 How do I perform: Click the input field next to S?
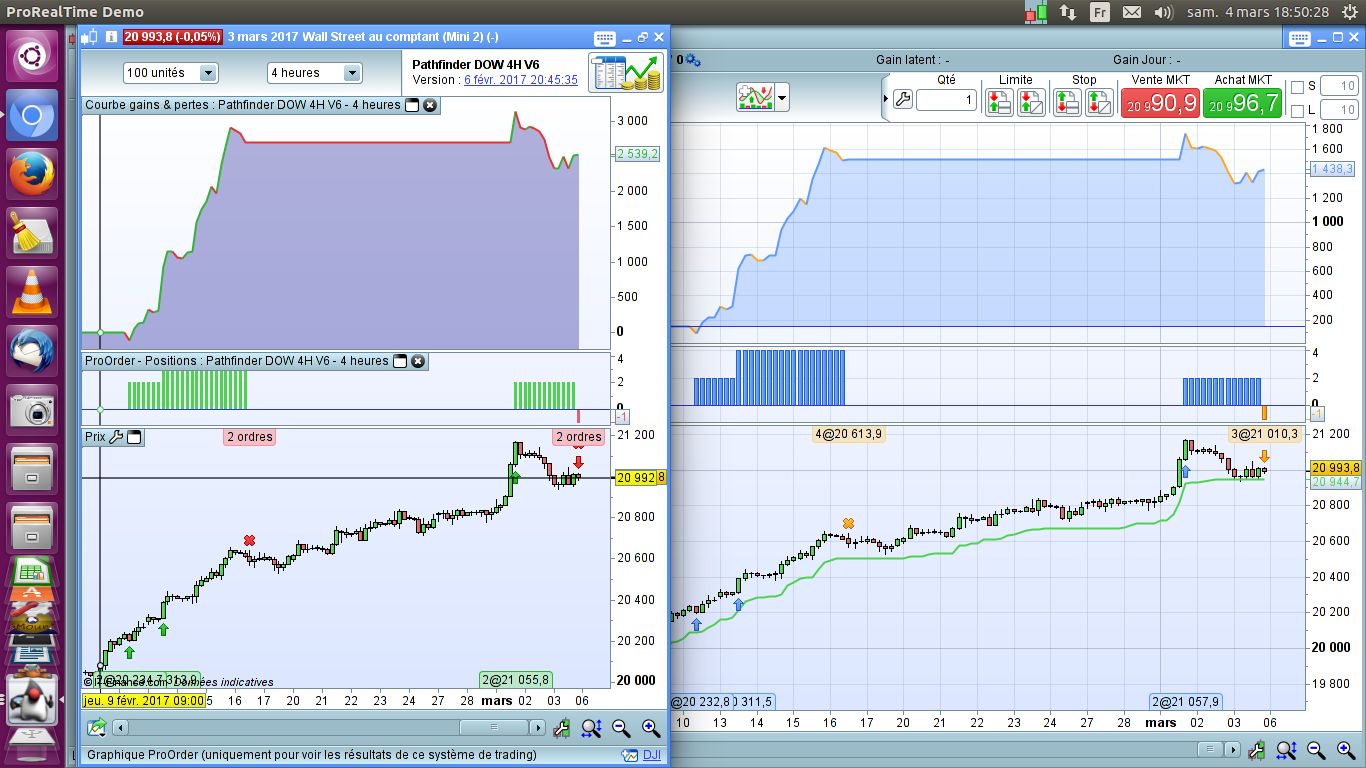[x=1340, y=86]
